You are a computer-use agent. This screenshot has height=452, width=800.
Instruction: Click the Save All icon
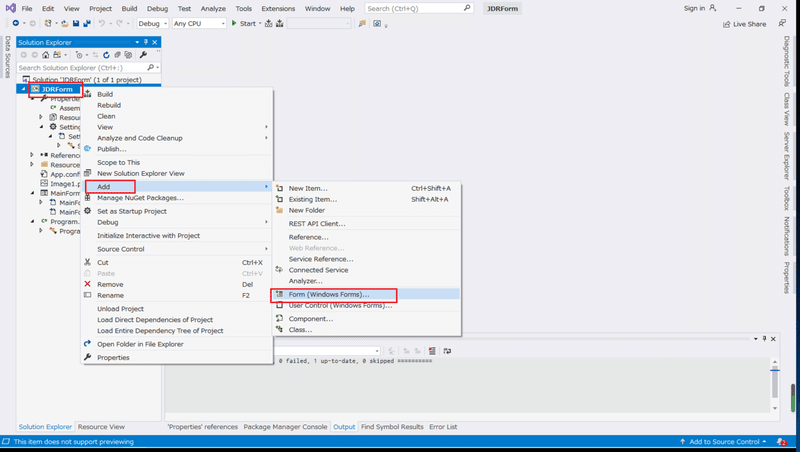[87, 23]
